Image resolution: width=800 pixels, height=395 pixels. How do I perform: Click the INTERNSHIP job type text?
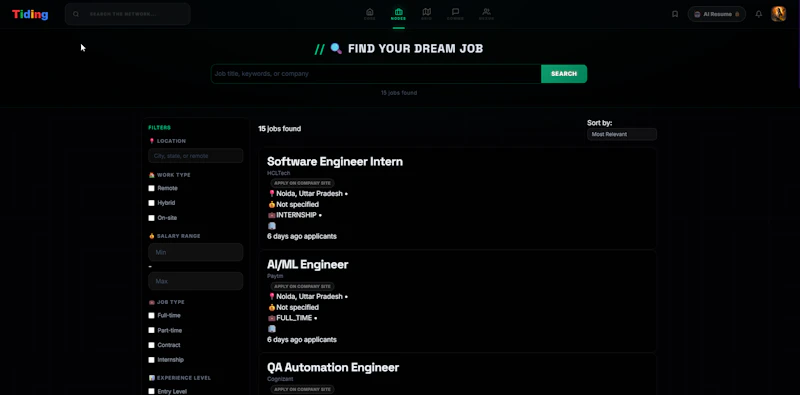pos(296,215)
